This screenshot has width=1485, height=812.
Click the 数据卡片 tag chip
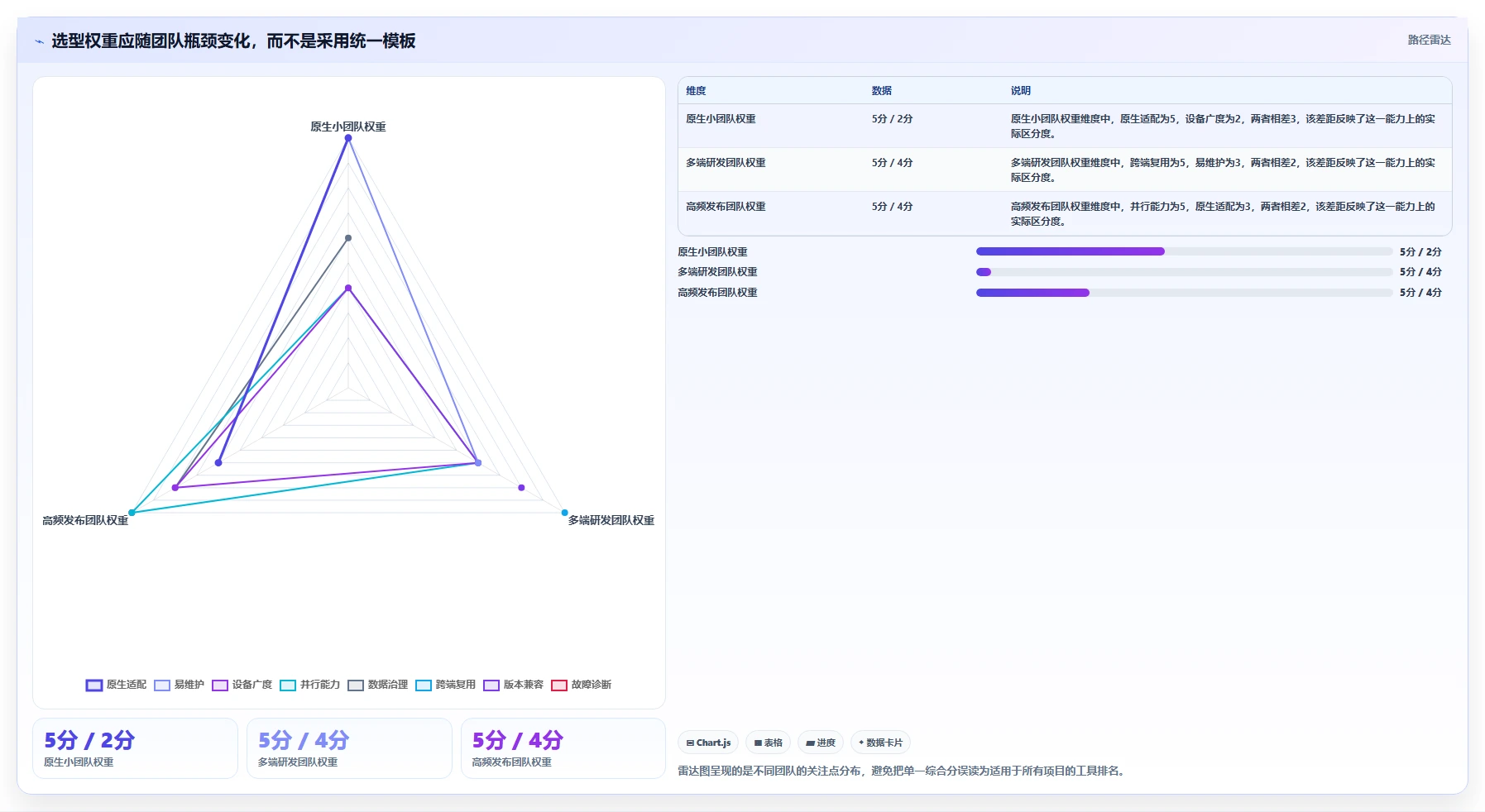(x=880, y=743)
